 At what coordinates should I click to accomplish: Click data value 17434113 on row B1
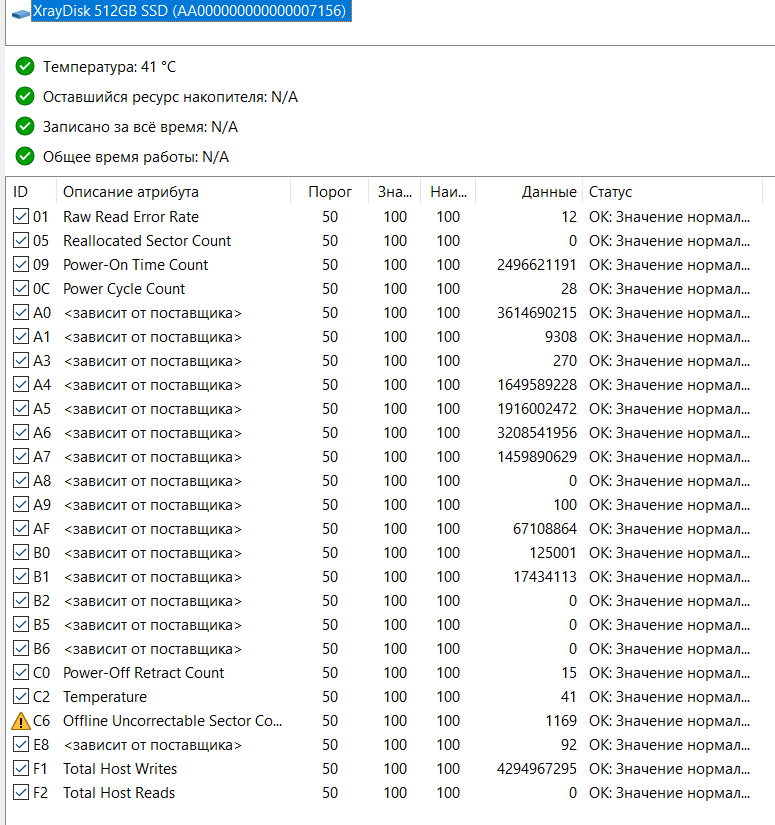pos(545,577)
